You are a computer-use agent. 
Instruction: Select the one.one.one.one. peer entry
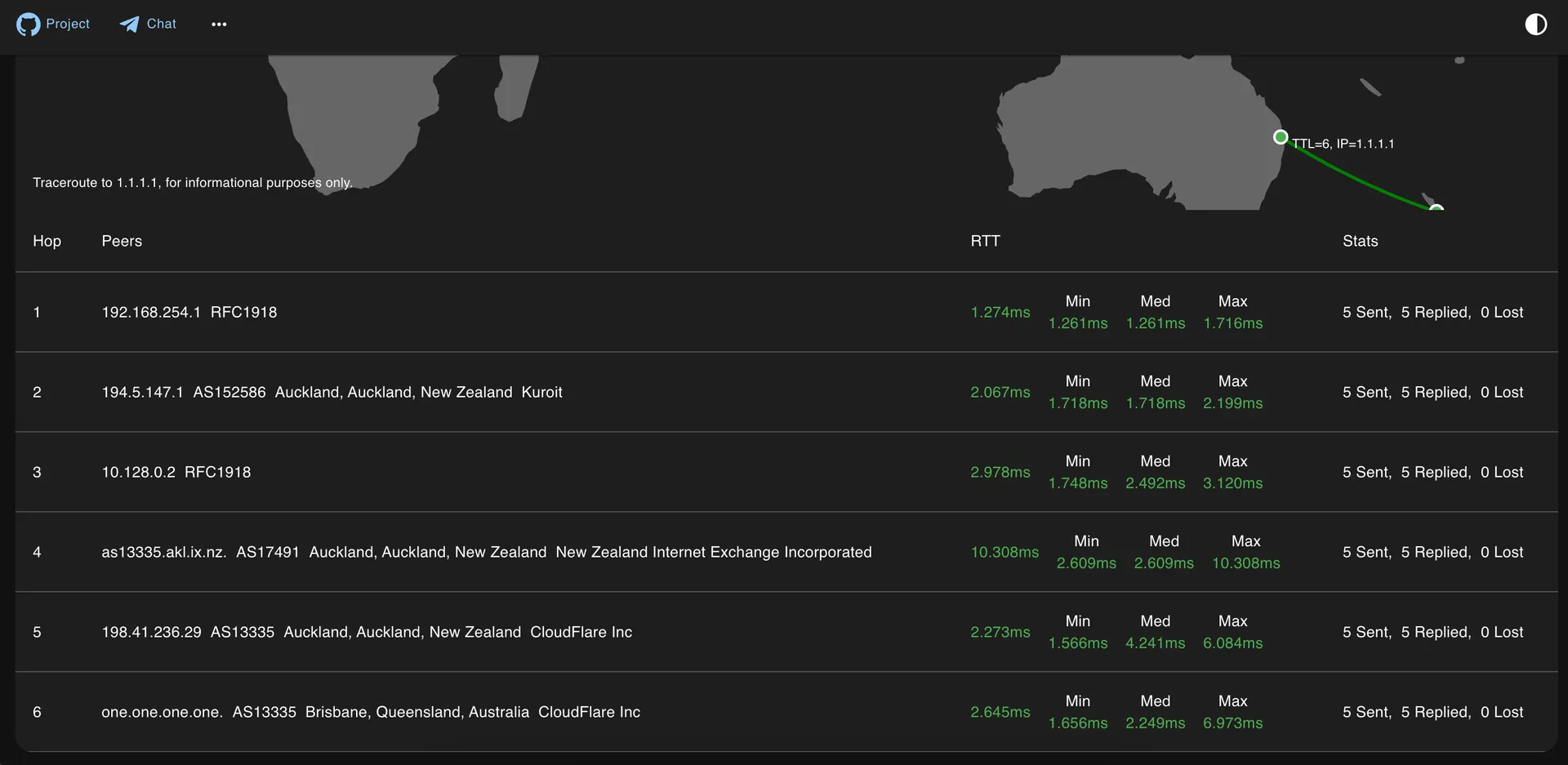click(161, 713)
